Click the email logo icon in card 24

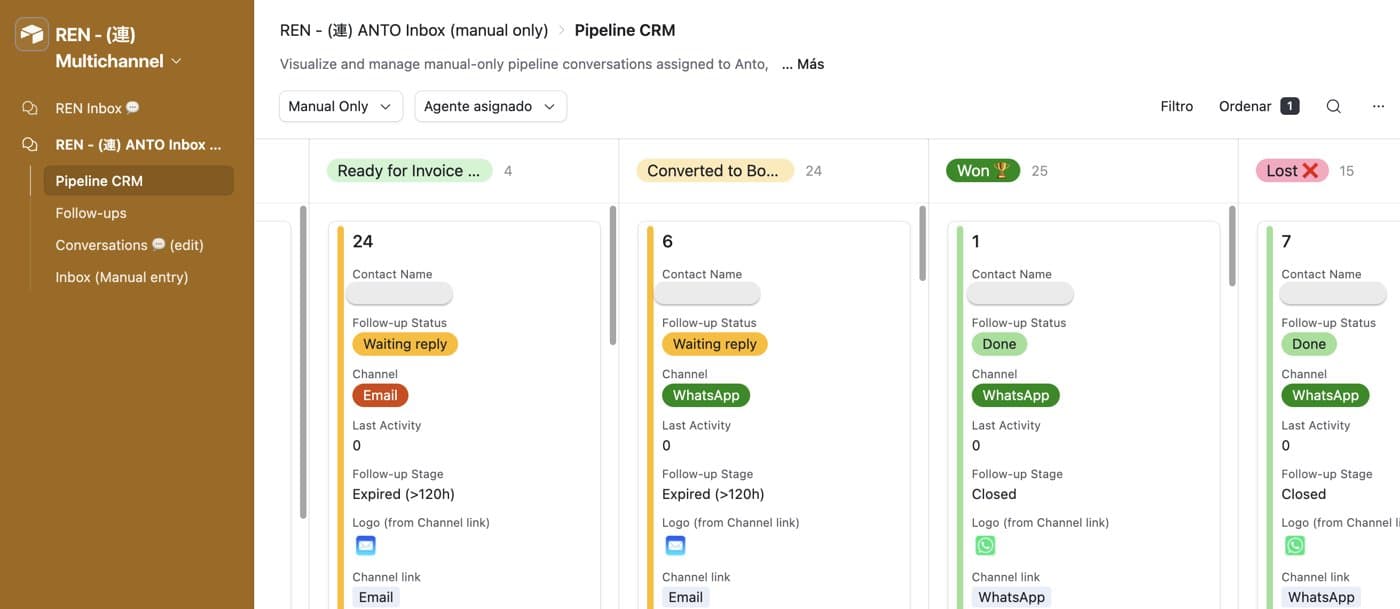(x=366, y=545)
